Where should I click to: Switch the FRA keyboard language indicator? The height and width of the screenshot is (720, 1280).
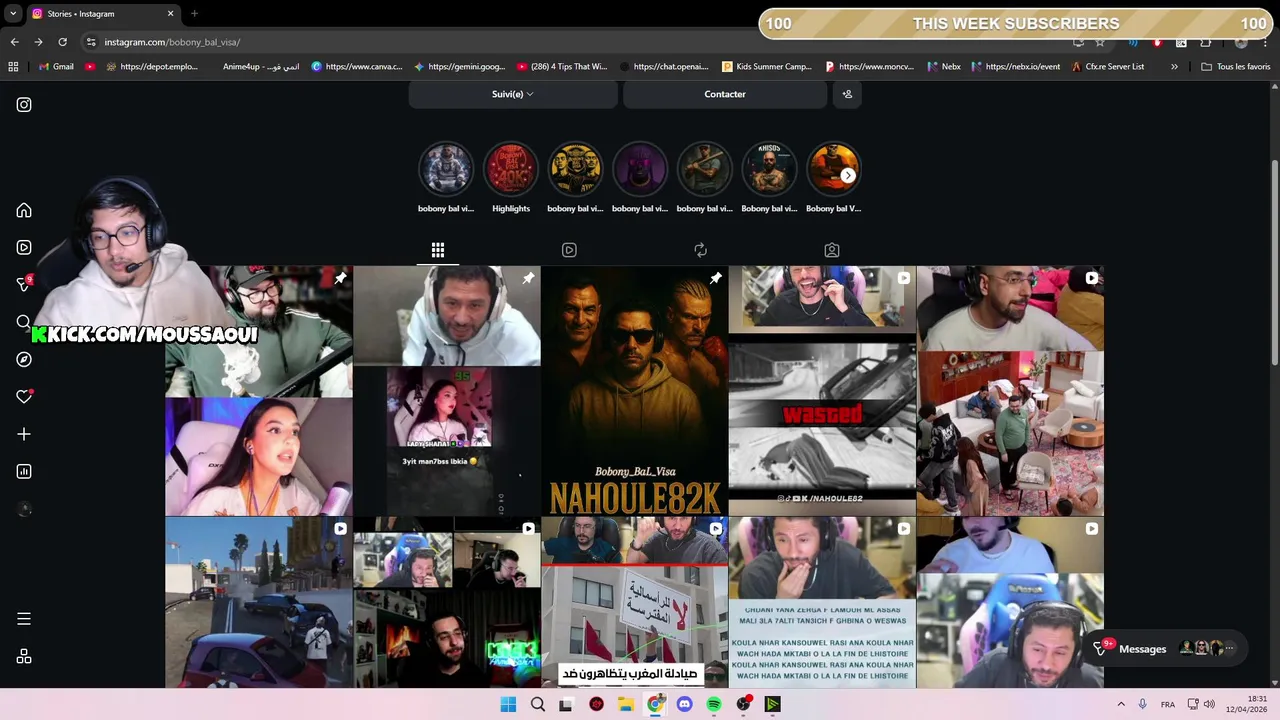[x=1168, y=704]
